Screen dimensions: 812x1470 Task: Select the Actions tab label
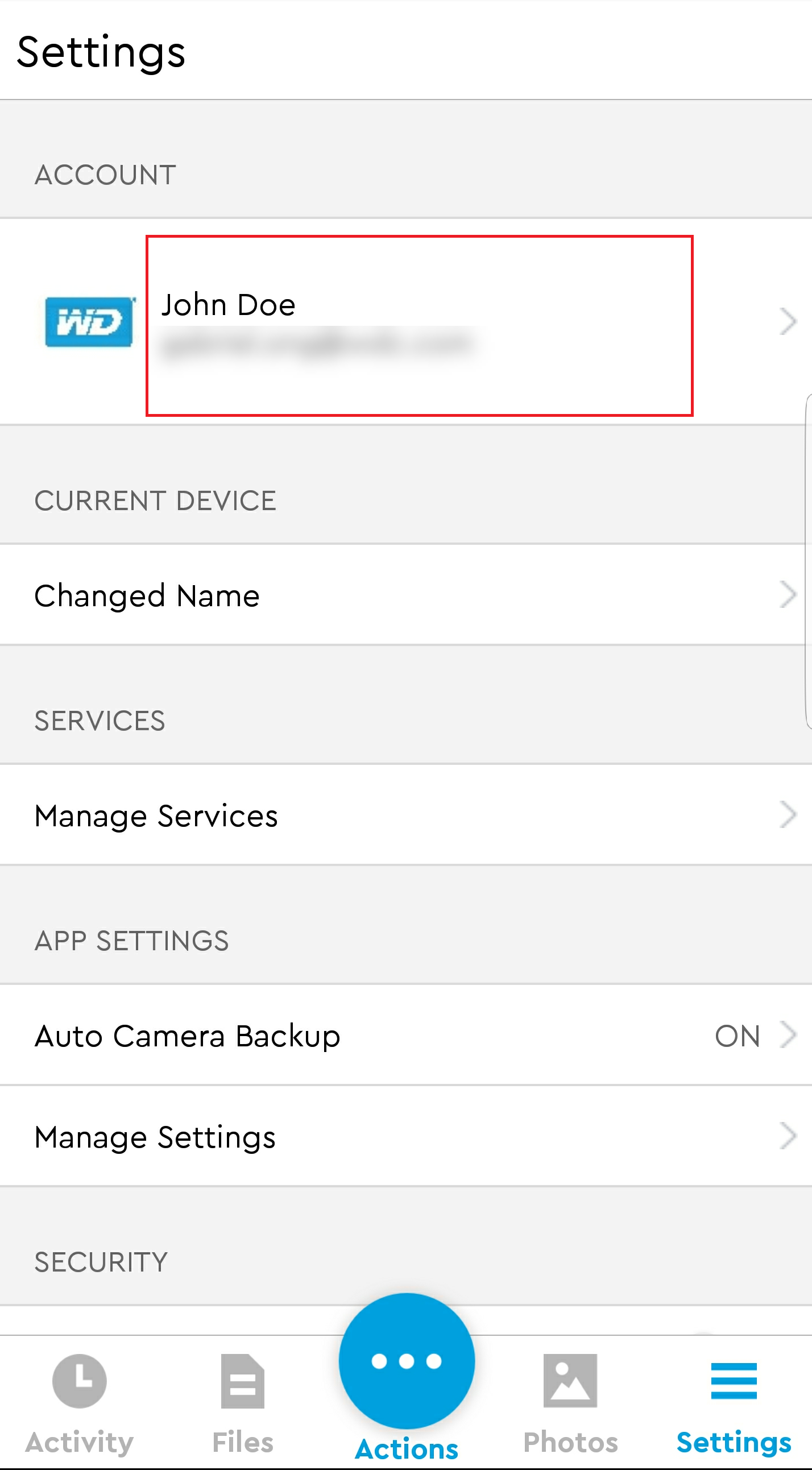[407, 1450]
